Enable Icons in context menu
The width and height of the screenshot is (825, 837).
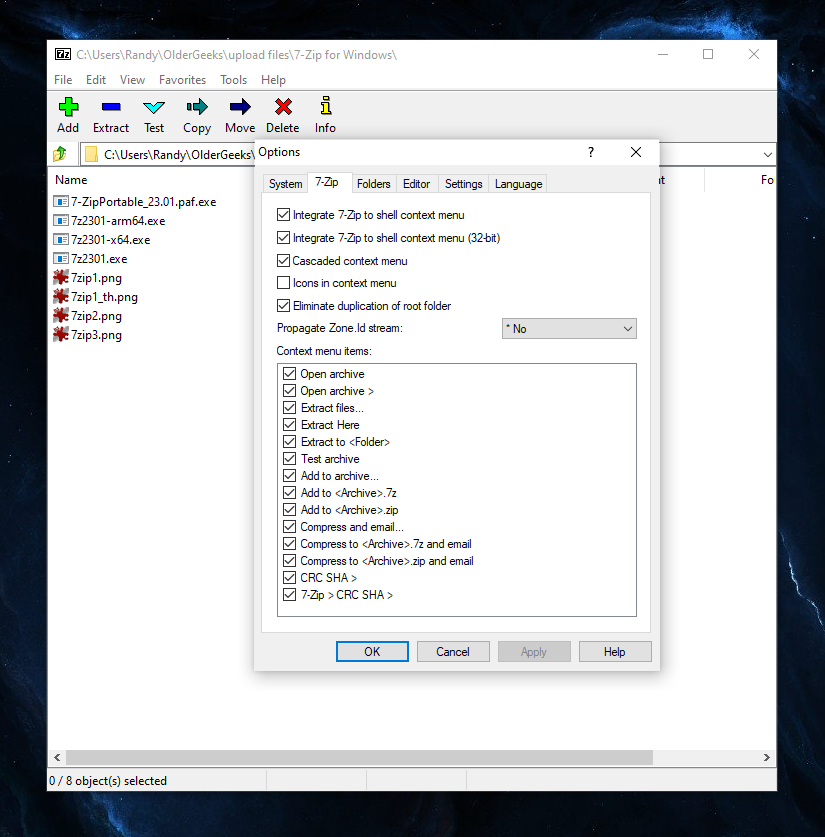click(283, 283)
